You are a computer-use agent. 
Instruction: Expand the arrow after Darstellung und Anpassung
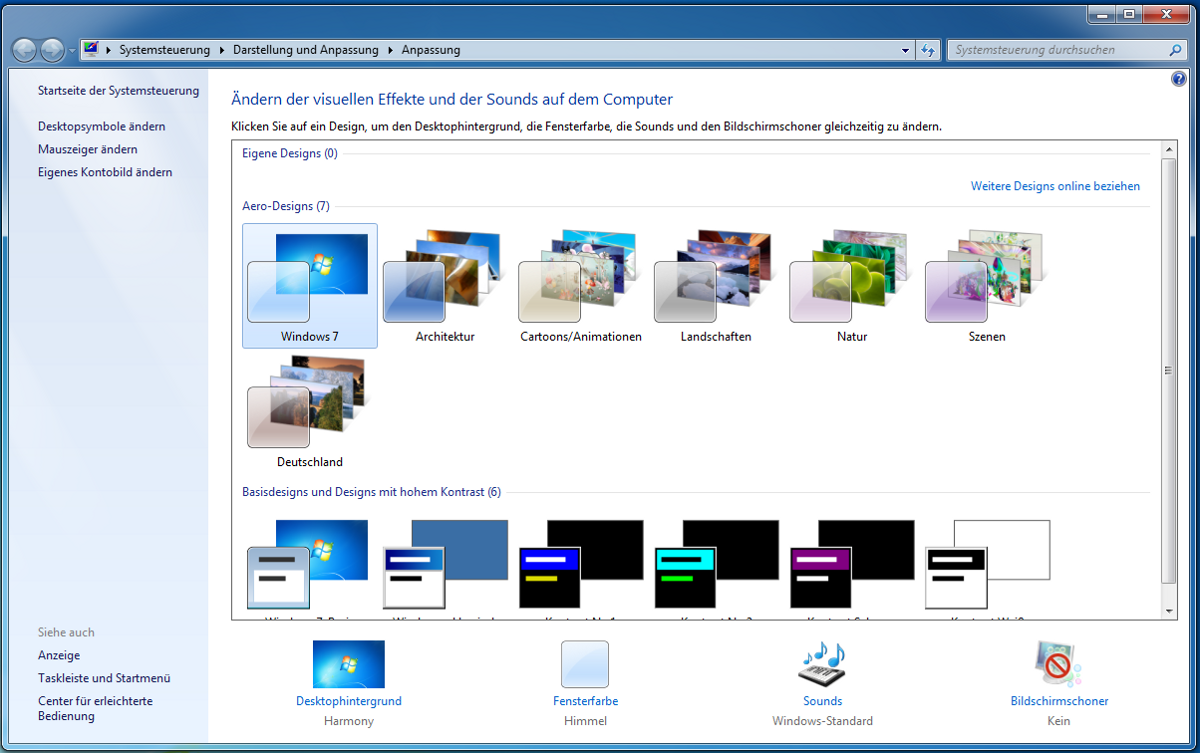(x=390, y=49)
